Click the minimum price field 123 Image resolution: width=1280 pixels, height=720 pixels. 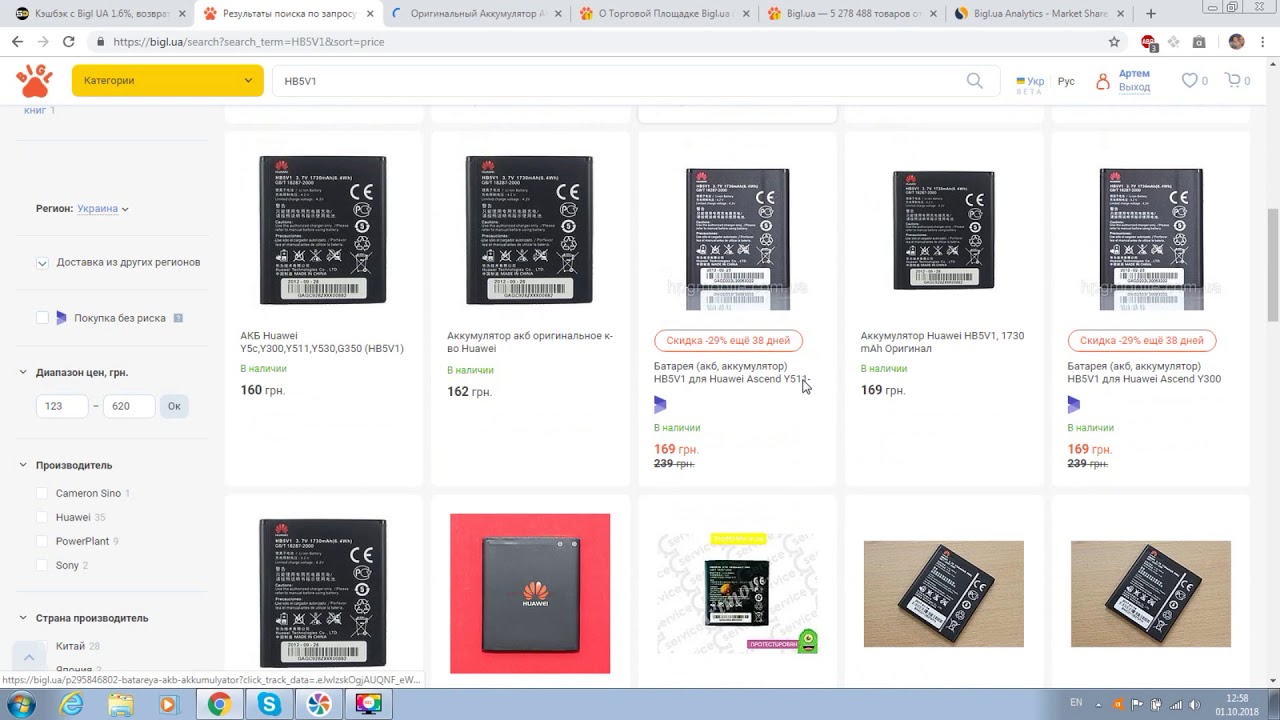pos(61,406)
